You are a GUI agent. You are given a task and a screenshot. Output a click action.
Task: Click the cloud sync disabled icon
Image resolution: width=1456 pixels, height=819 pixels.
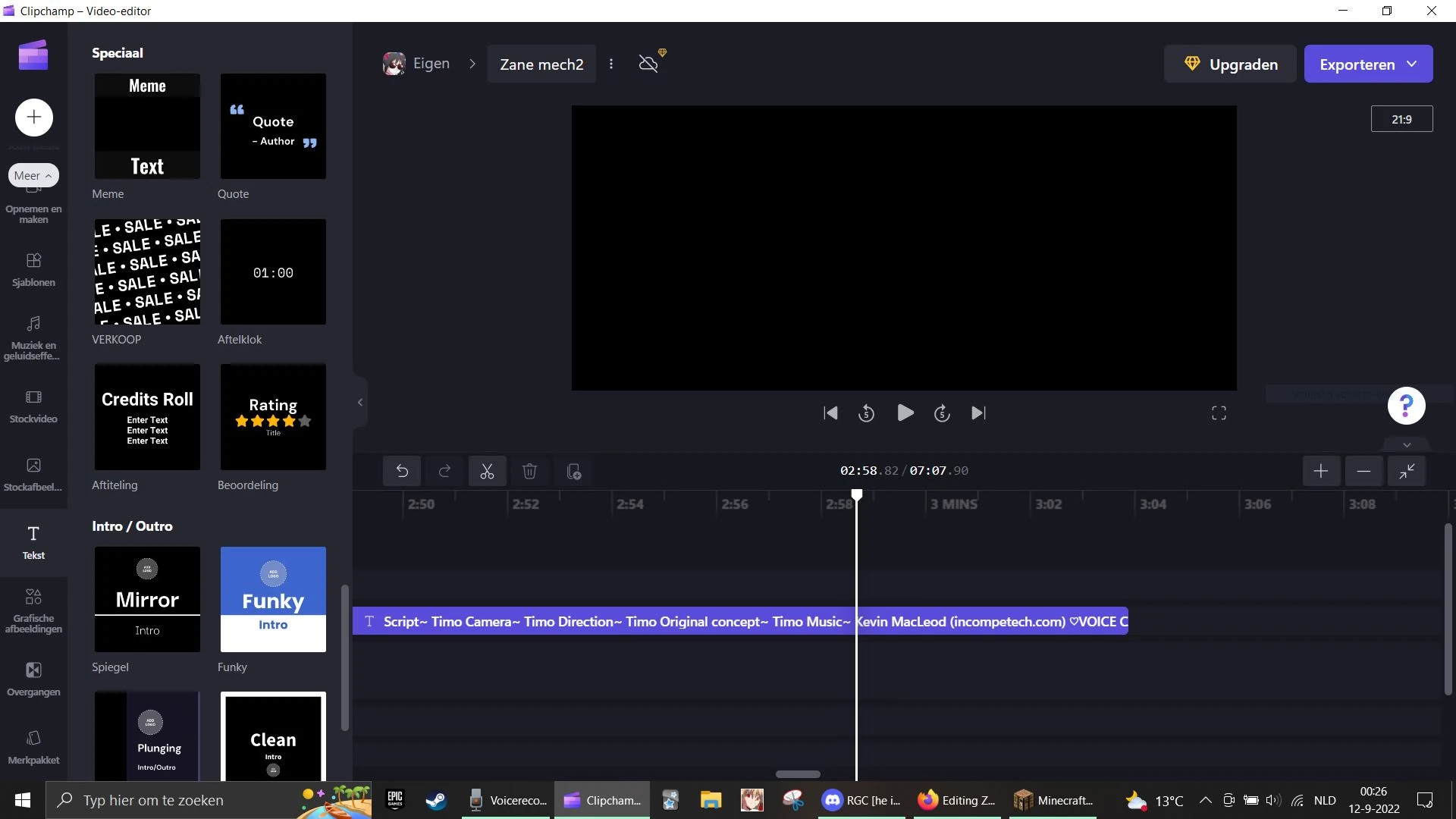[x=648, y=64]
